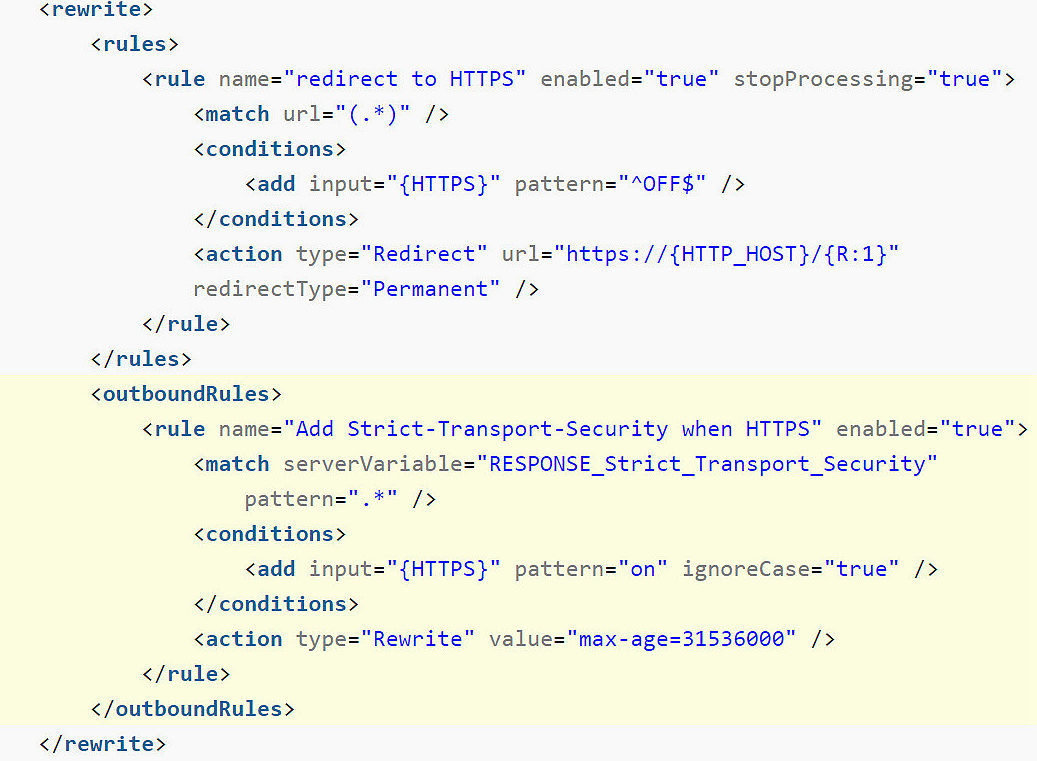Click the "^OFF$" pattern value
Screen dimensions: 1037x761
pyautogui.click(x=662, y=184)
